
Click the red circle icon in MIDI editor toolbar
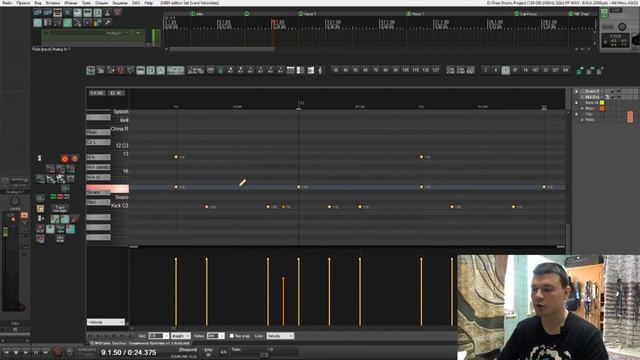click(120, 71)
